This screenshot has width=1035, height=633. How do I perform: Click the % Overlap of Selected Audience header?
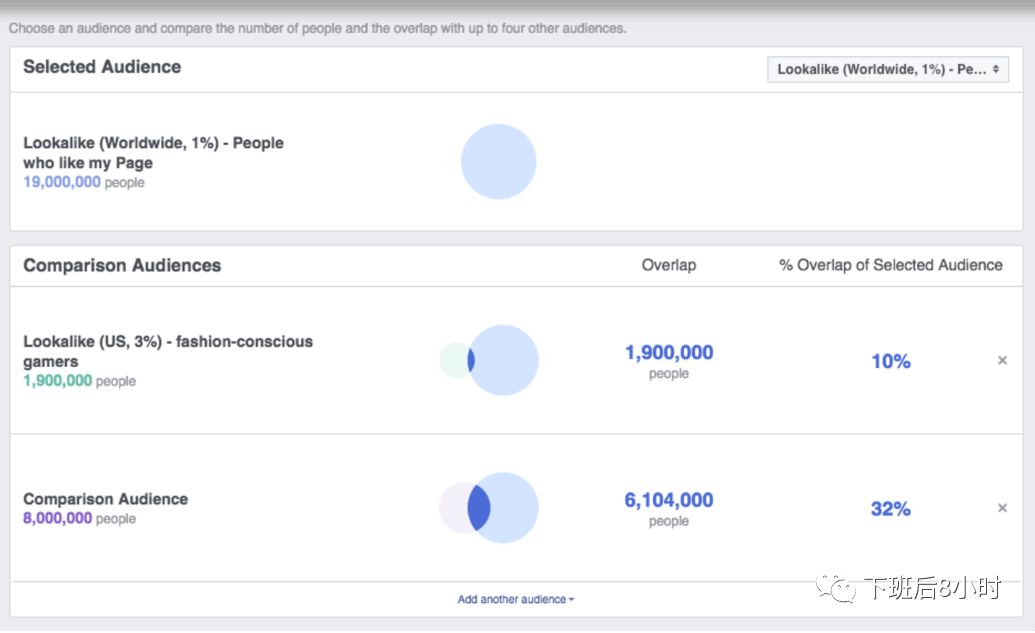(890, 265)
